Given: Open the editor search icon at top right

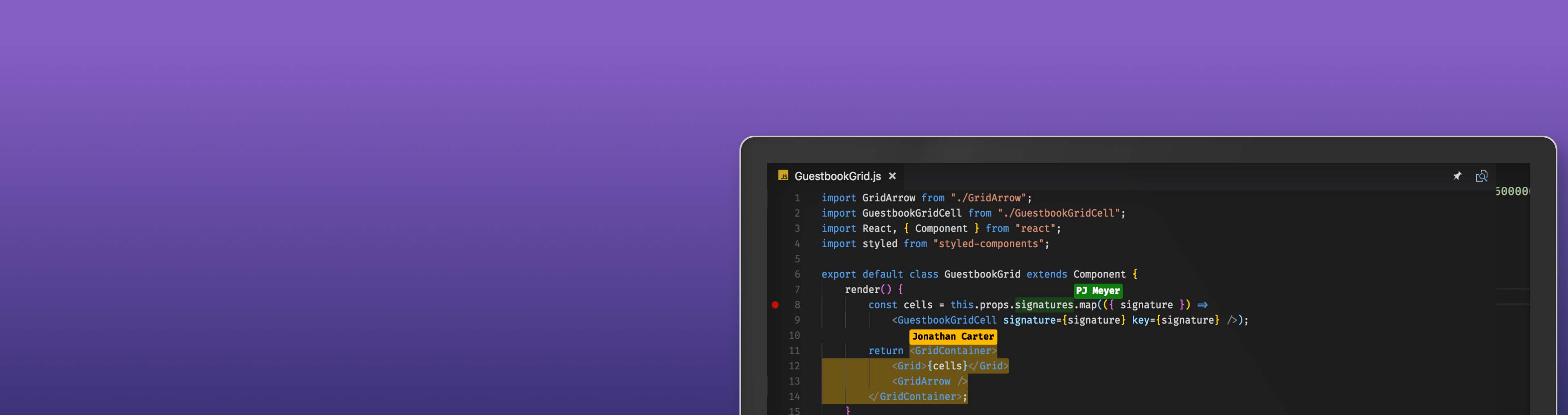Looking at the screenshot, I should [1481, 176].
